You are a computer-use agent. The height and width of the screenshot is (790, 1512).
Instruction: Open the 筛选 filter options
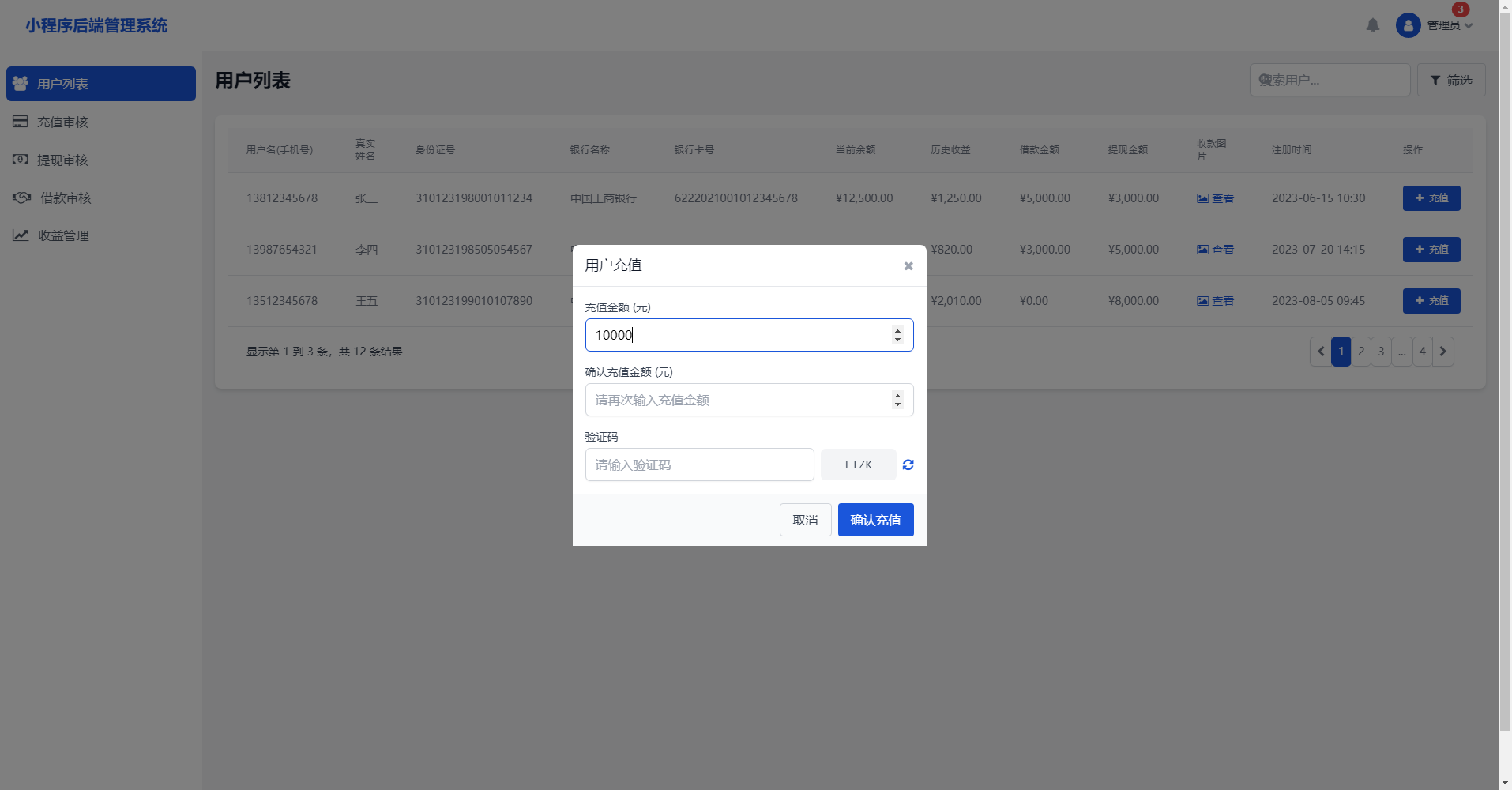pyautogui.click(x=1451, y=81)
